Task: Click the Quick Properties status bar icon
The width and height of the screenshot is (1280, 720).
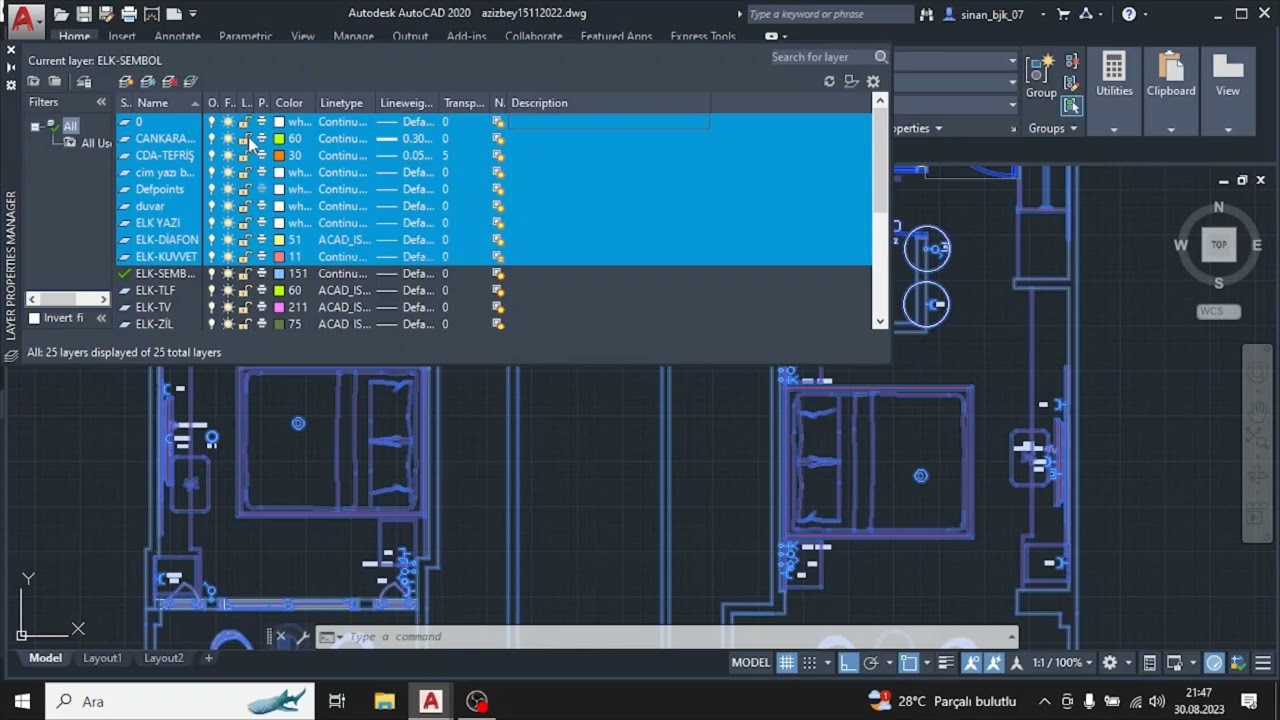Action: point(1150,662)
